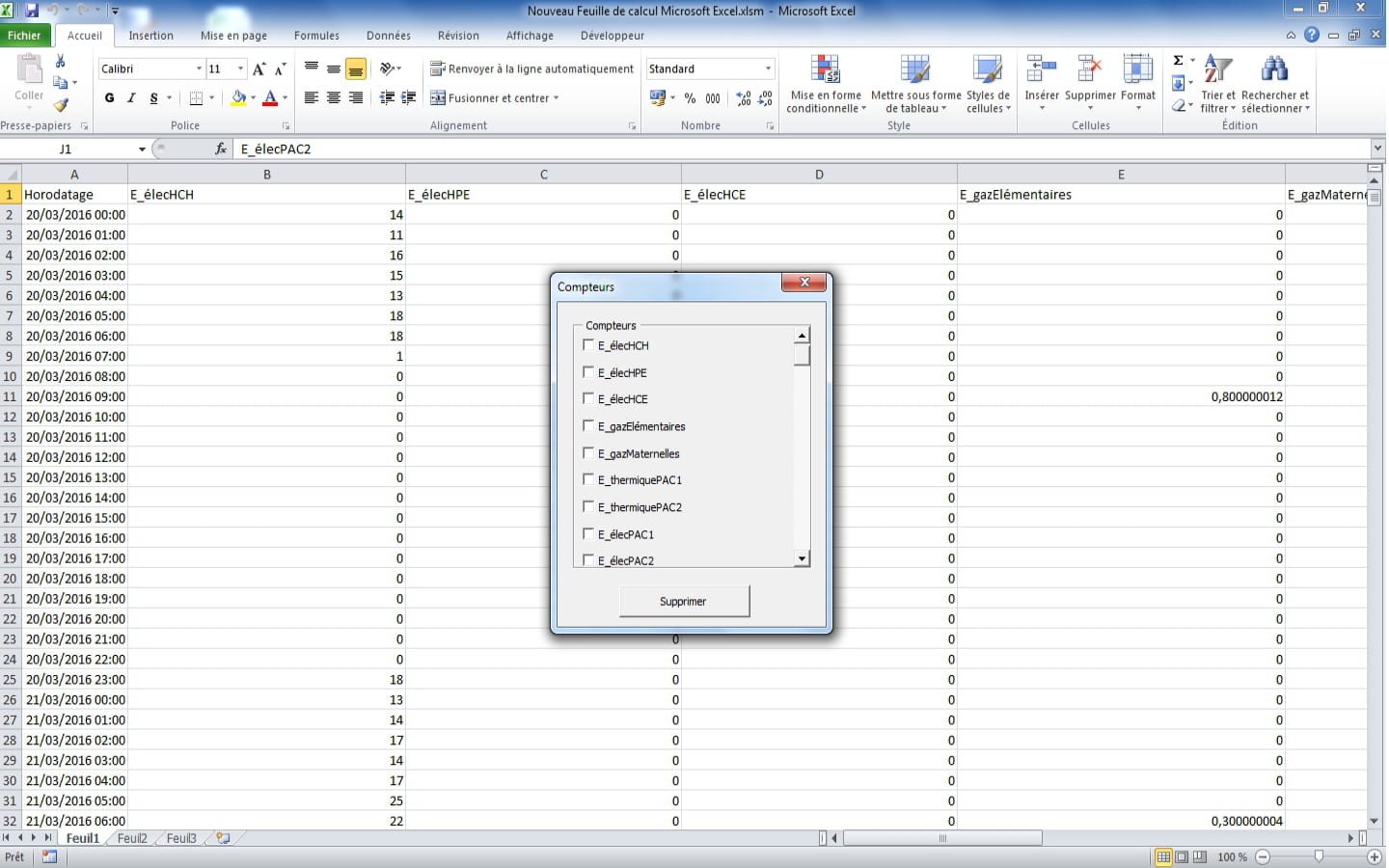1389x868 pixels.
Task: Check the E_élecHCE checkbox
Action: 588,398
